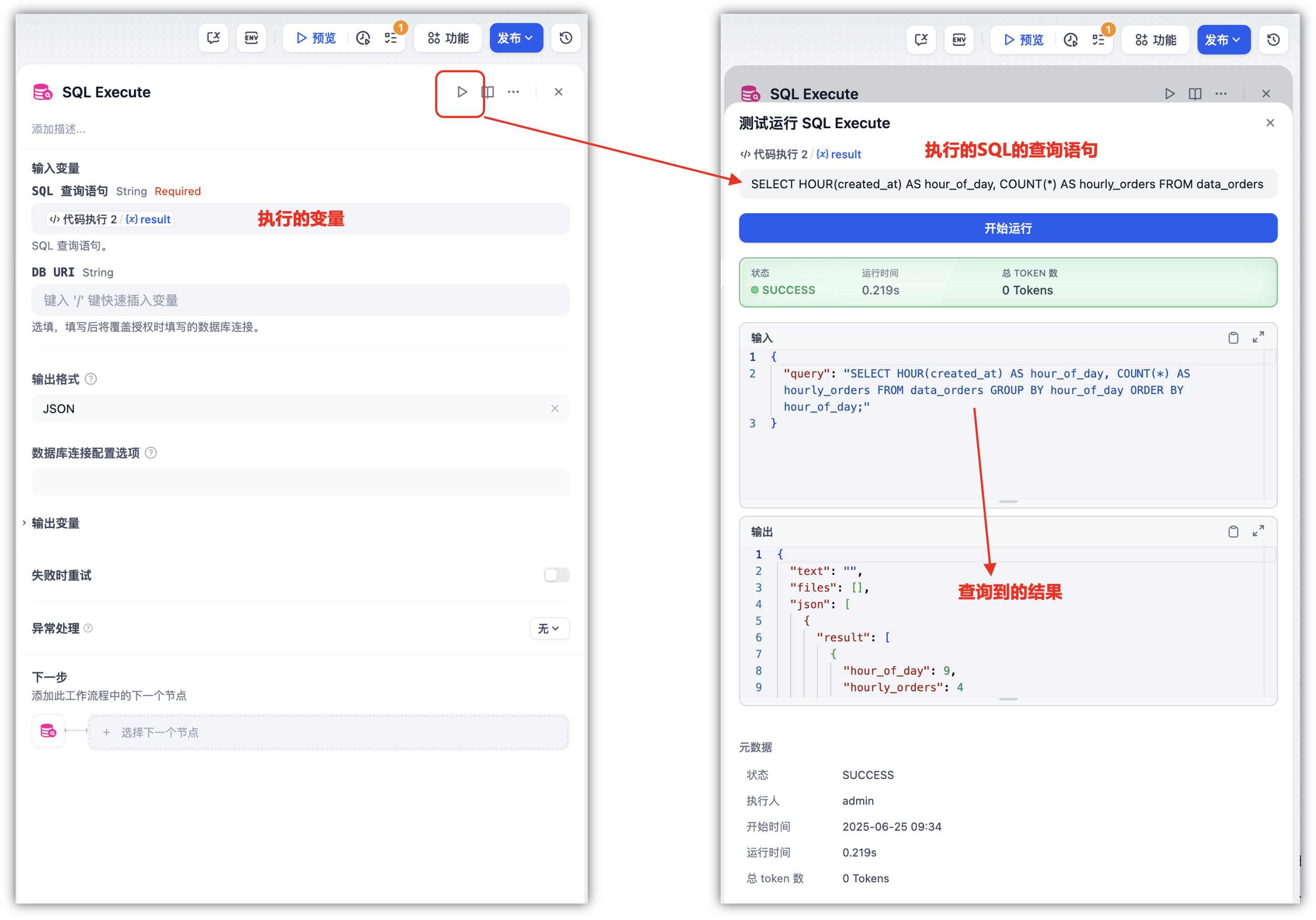Expand the 输出变量 section
This screenshot has width=1316, height=920.
pos(55,523)
